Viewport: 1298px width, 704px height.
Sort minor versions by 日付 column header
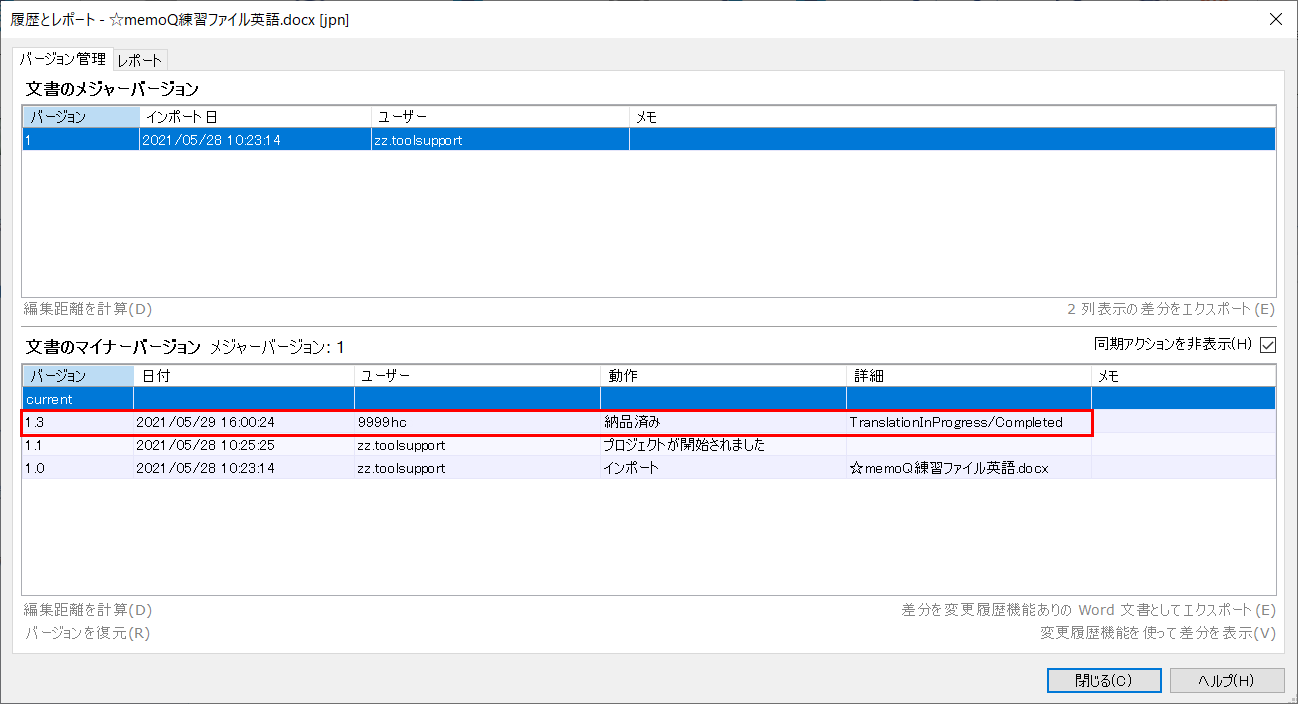point(243,376)
